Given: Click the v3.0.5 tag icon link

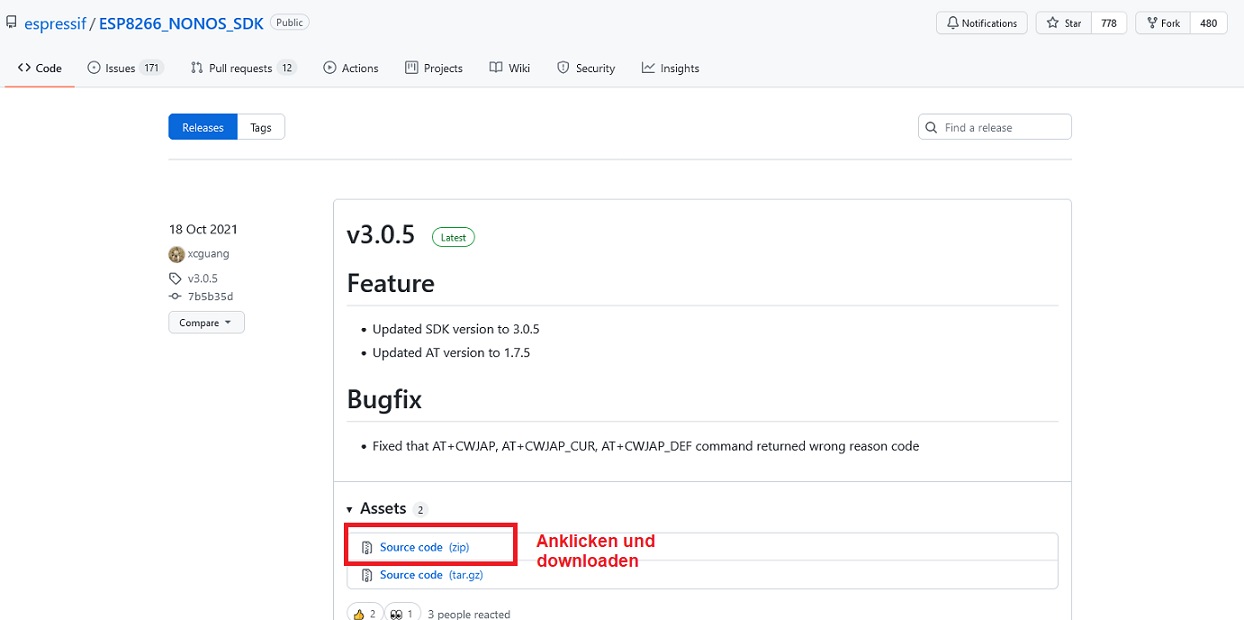Looking at the screenshot, I should [x=176, y=279].
